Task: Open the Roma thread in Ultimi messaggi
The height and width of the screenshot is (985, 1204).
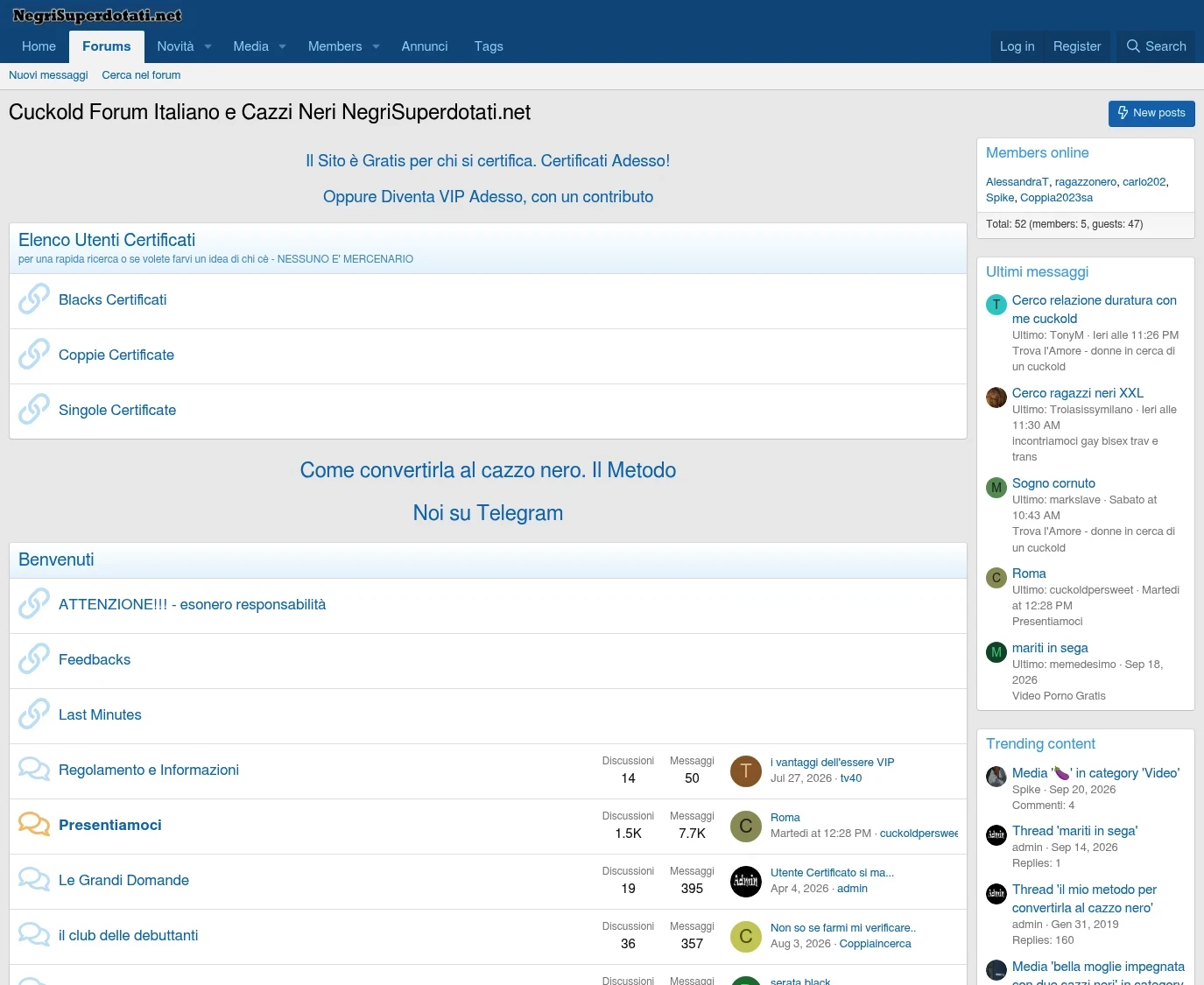Action: click(1029, 573)
